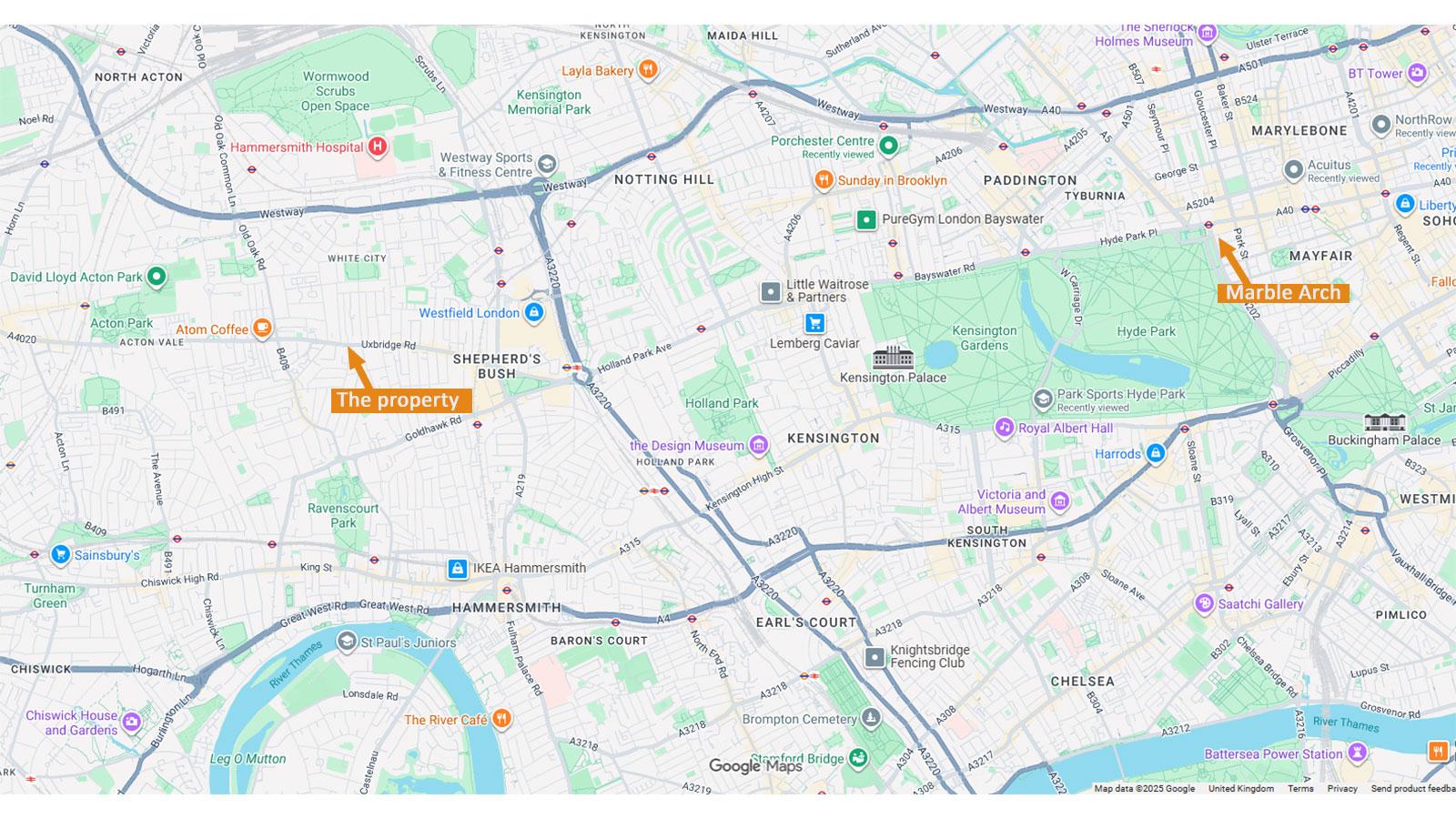Select the Royal Albert Hall music pin

(x=1004, y=427)
